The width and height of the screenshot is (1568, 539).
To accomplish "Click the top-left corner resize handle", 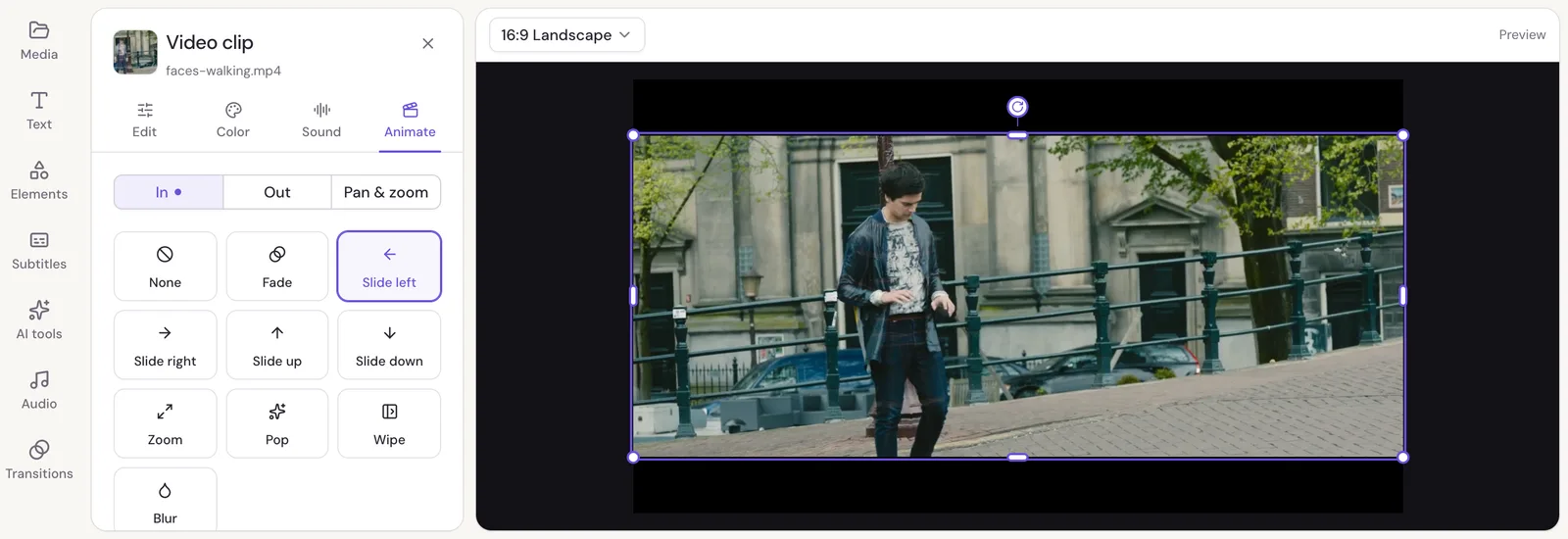I will click(633, 135).
